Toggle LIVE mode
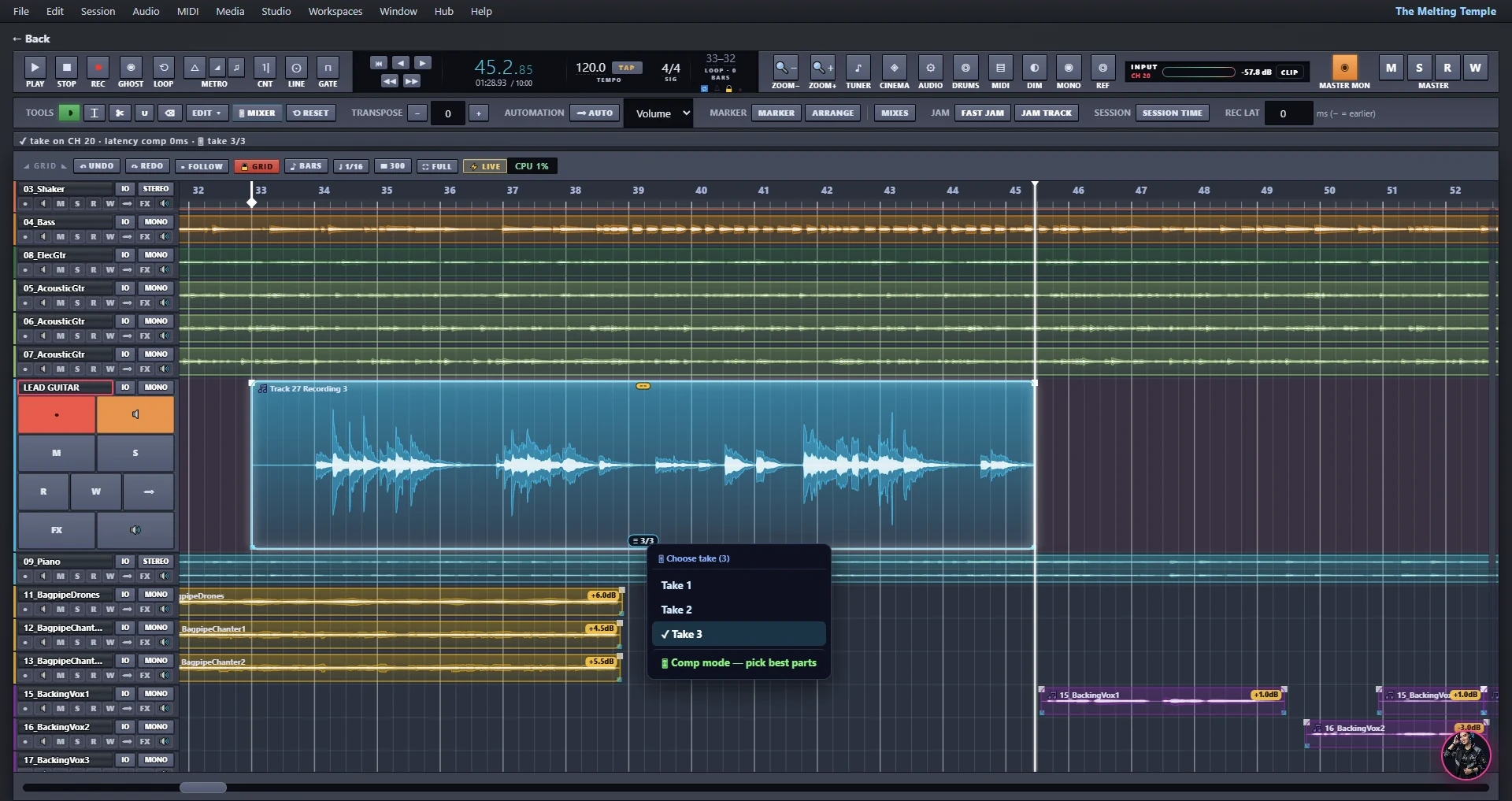The image size is (1512, 801). pyautogui.click(x=486, y=166)
